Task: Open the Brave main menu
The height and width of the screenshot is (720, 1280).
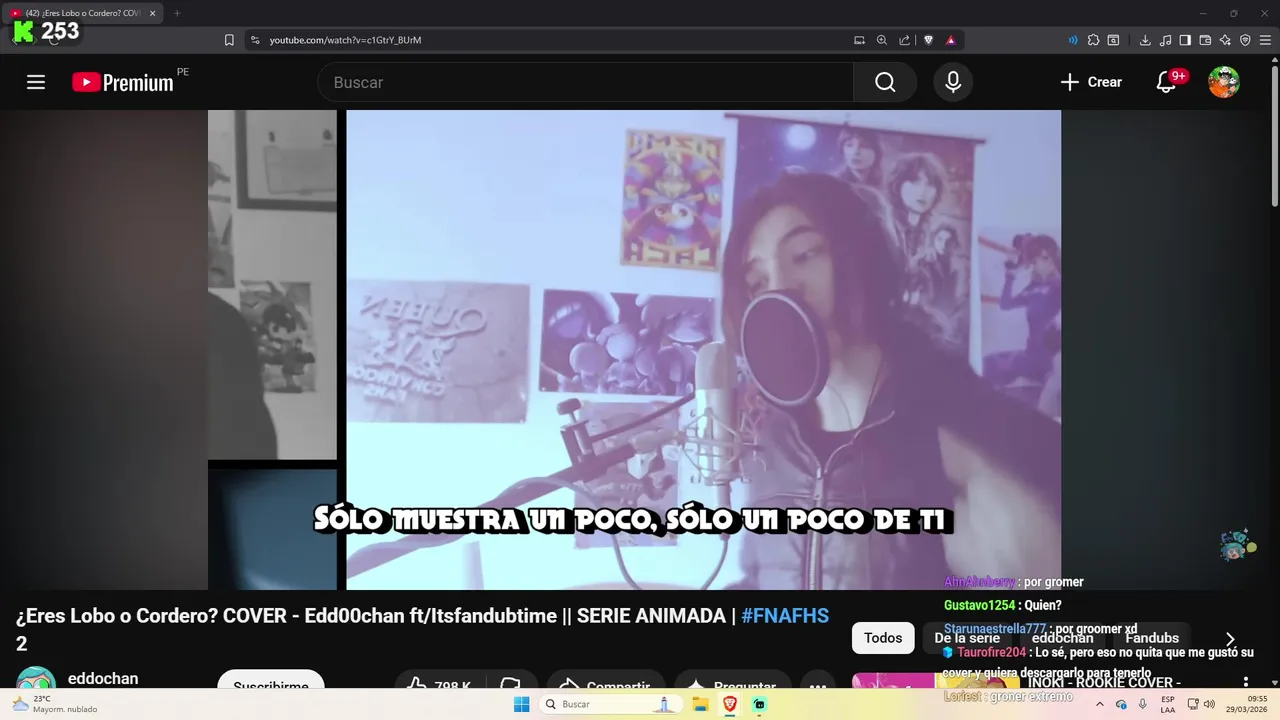Action: pos(1265,40)
